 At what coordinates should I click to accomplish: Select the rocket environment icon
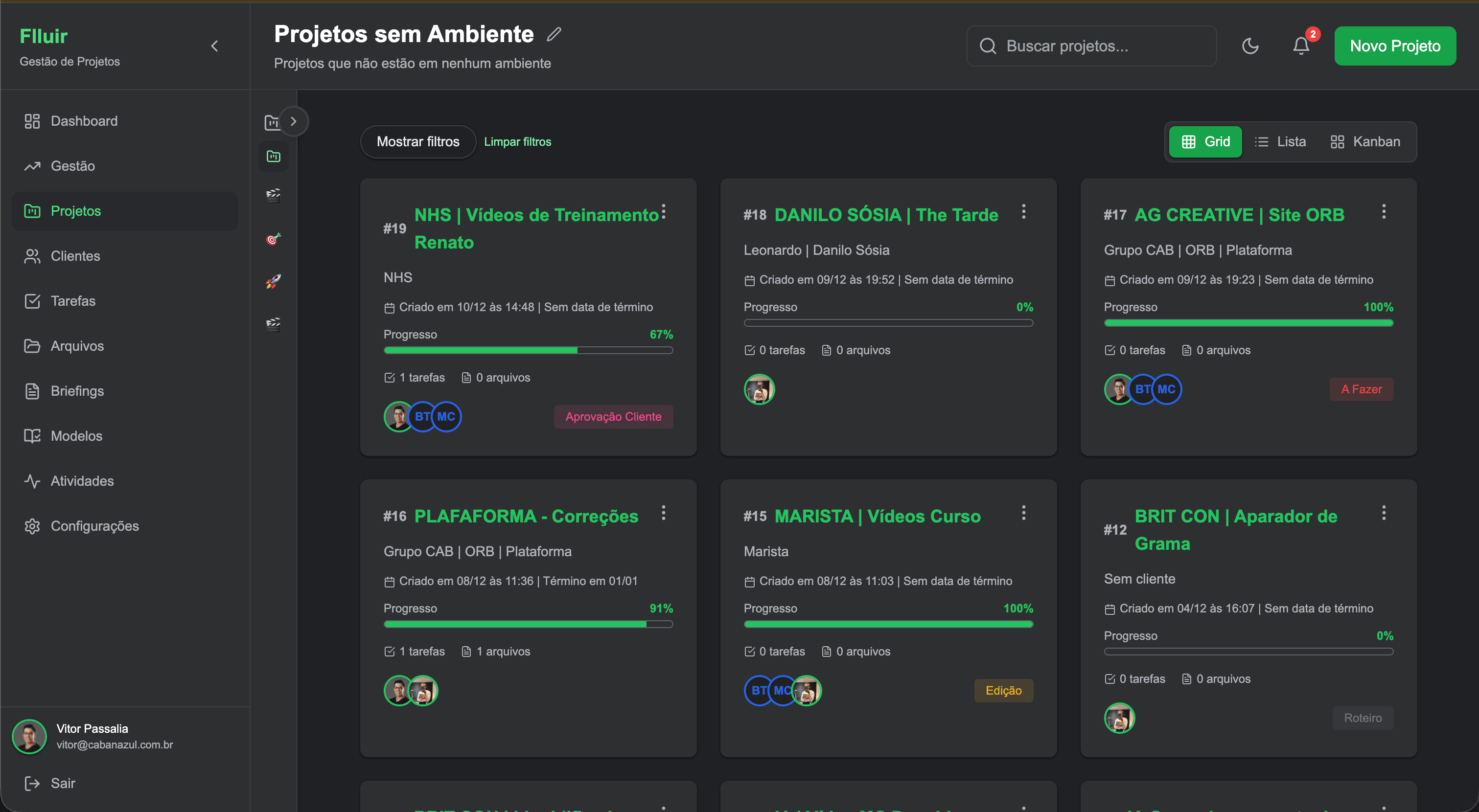(x=273, y=281)
